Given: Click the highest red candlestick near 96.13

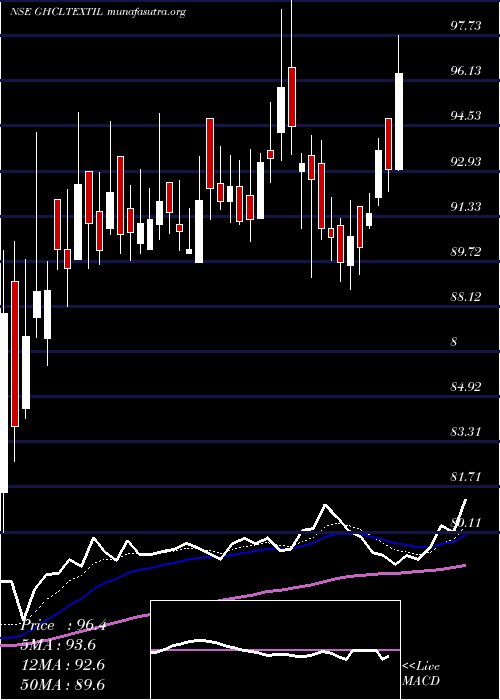Looking at the screenshot, I should (292, 97).
